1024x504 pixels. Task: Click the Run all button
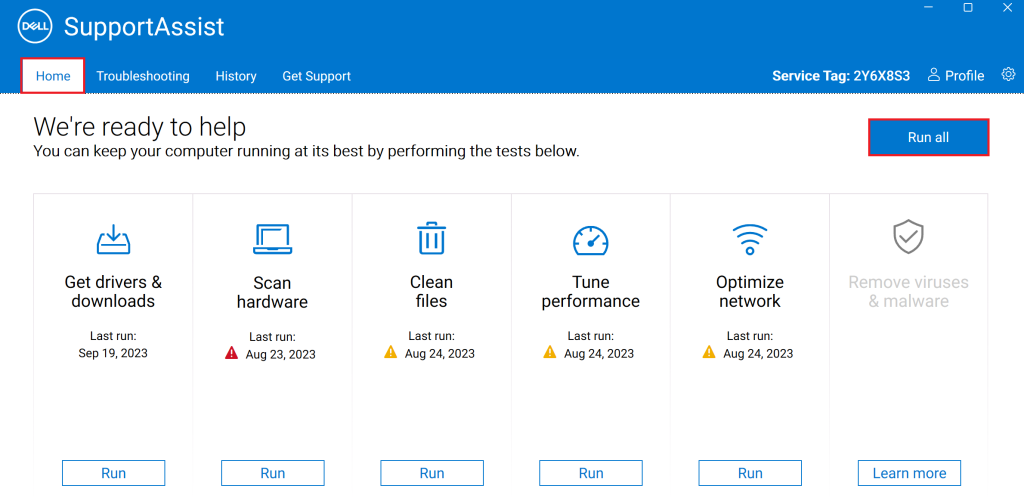[x=928, y=137]
